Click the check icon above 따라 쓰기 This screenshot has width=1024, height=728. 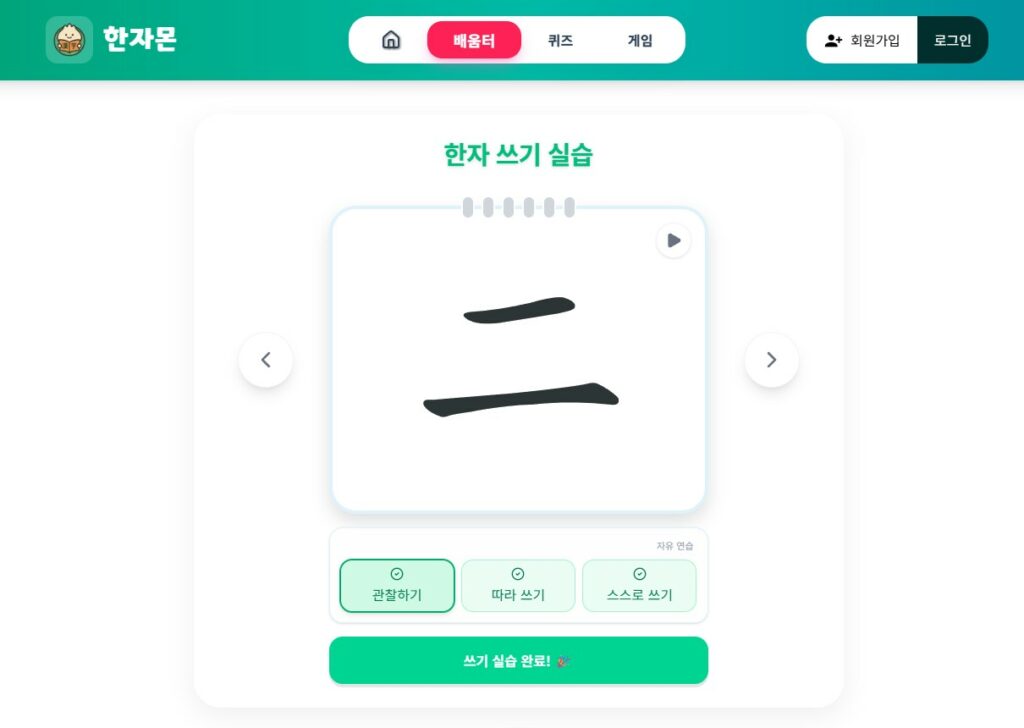518,573
